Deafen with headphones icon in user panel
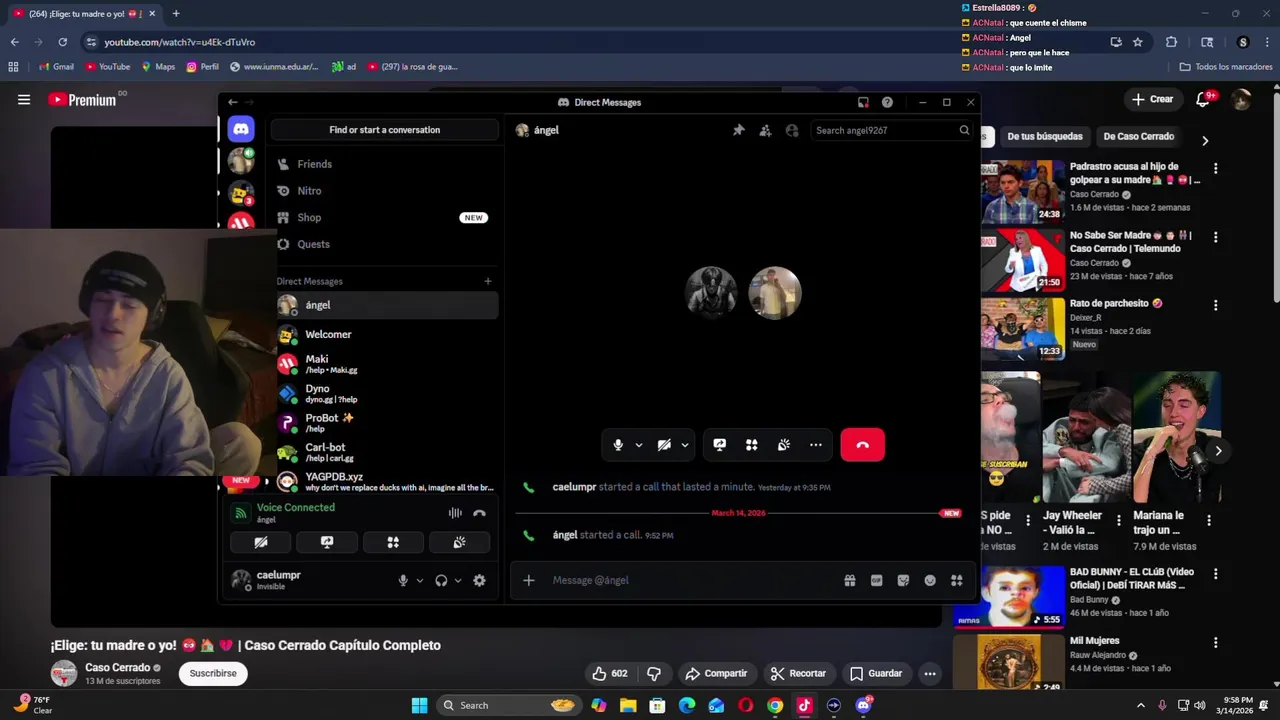 click(441, 580)
